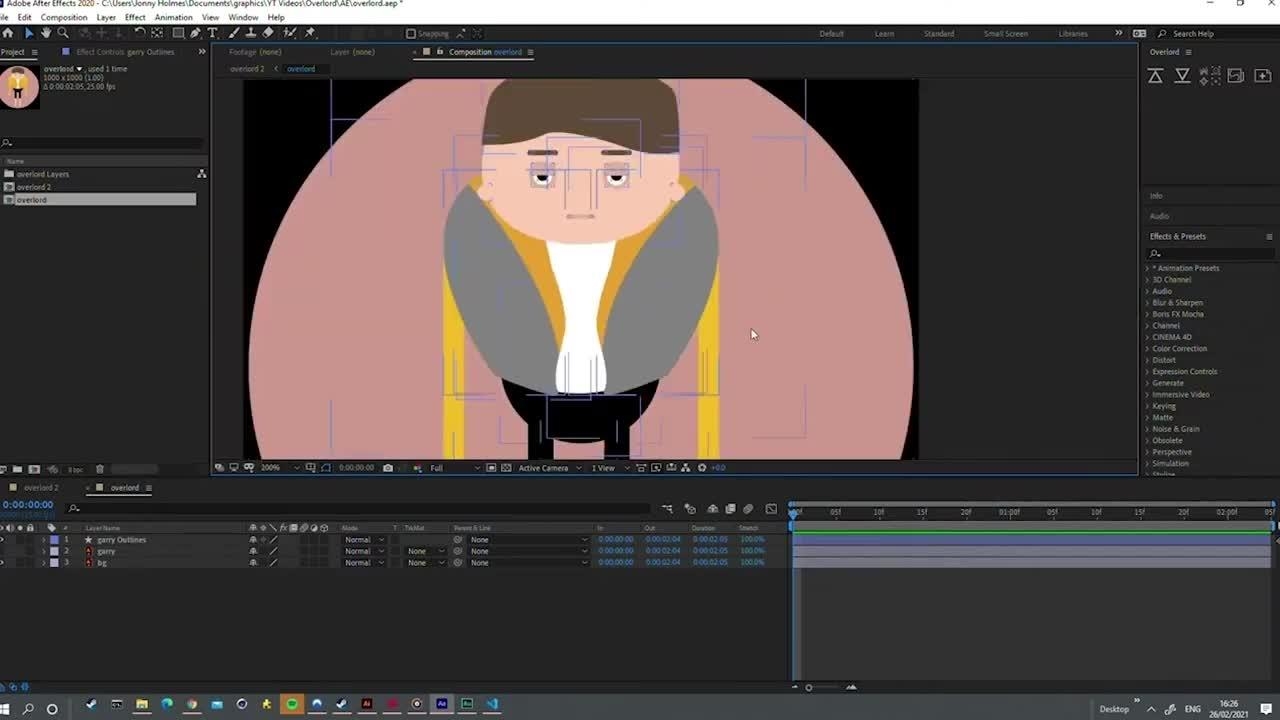This screenshot has height=720, width=1280.
Task: Select overlord 2 composition in Project panel
Action: [33, 187]
